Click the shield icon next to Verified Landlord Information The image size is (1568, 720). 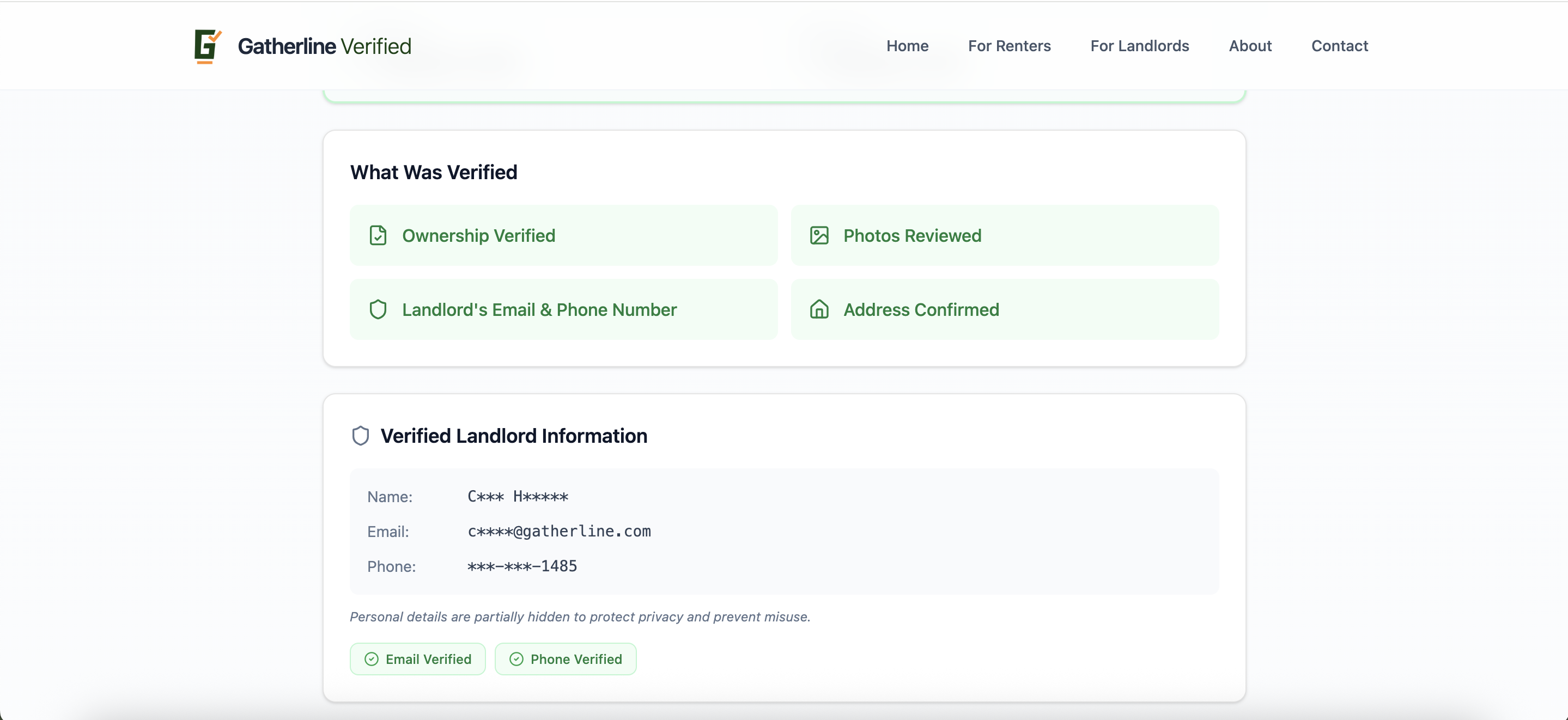point(360,436)
